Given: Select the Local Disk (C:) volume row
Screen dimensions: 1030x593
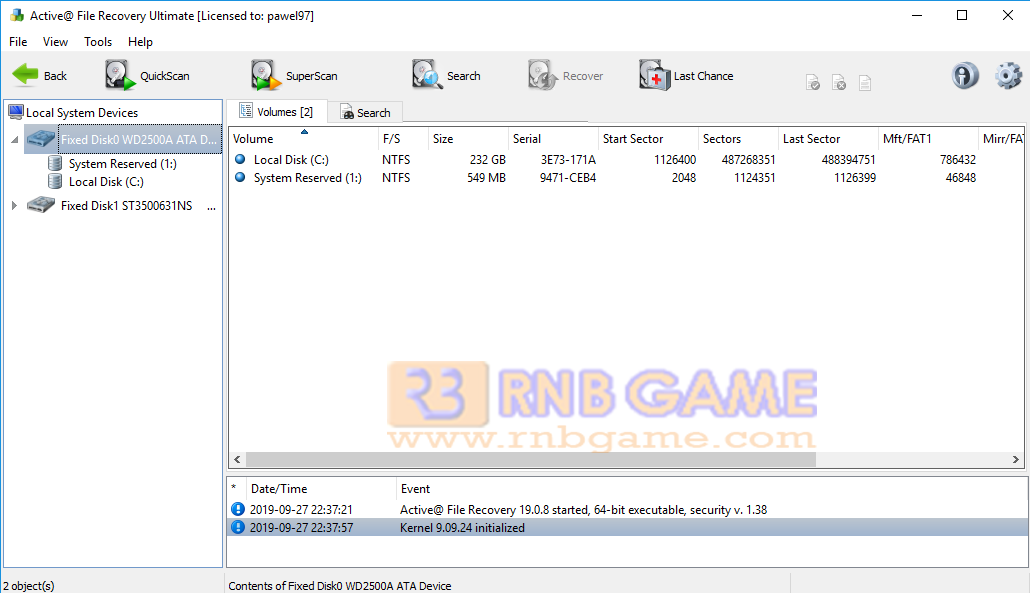Looking at the screenshot, I should click(x=625, y=160).
